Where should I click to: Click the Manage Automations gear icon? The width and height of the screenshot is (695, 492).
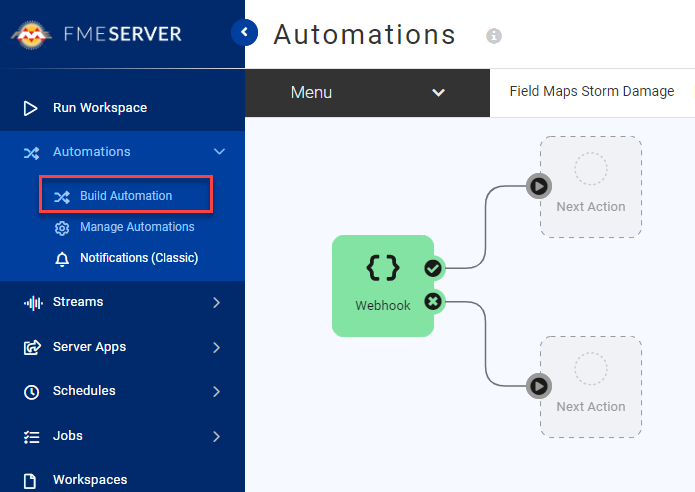click(62, 228)
